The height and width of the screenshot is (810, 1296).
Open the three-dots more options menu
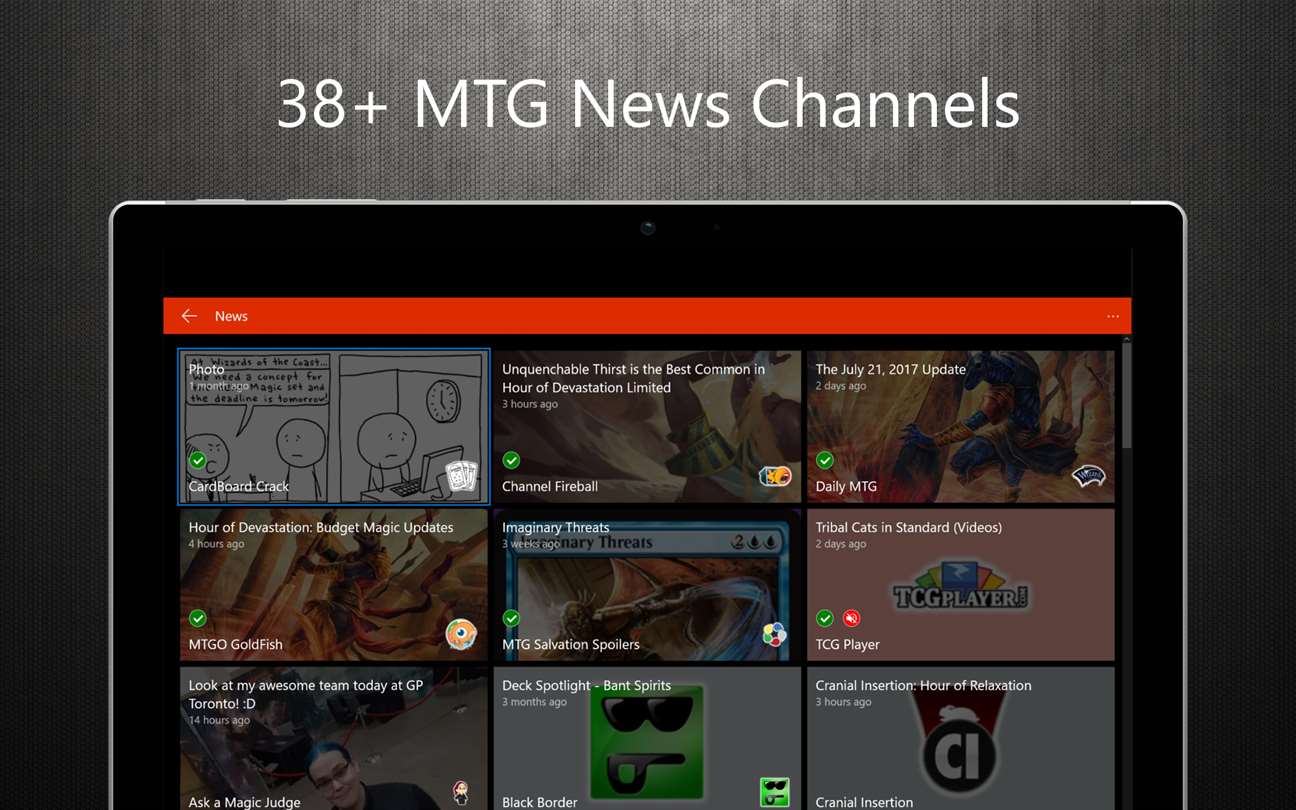click(x=1113, y=316)
